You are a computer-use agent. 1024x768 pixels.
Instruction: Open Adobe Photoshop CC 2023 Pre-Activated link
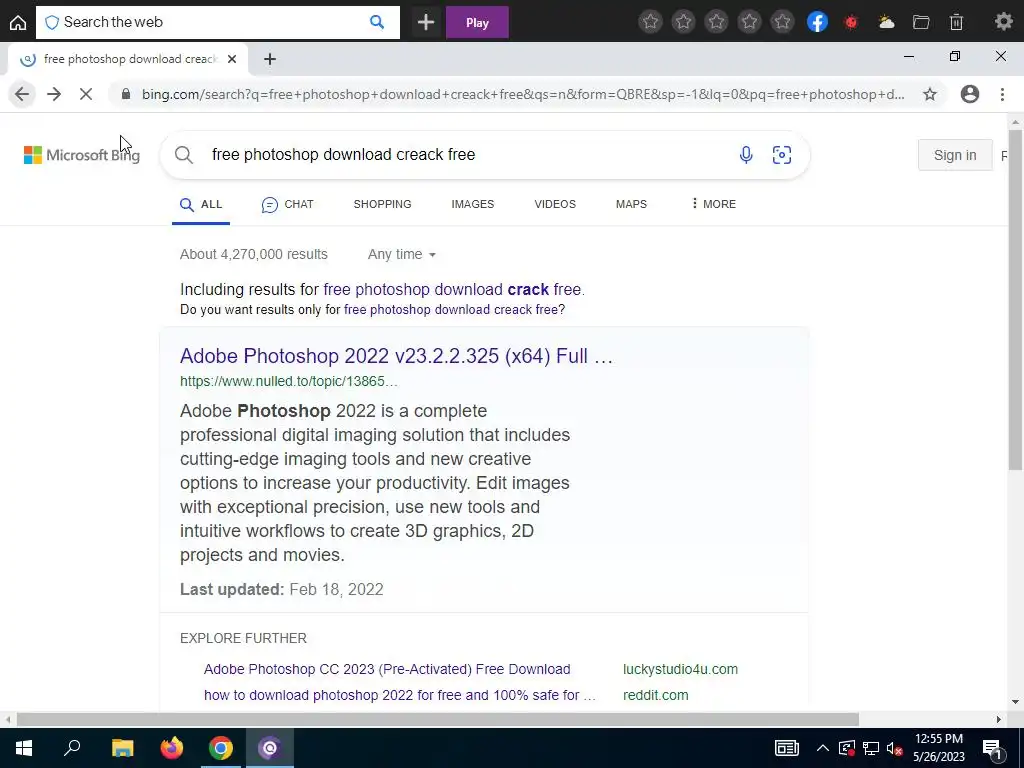tap(387, 669)
